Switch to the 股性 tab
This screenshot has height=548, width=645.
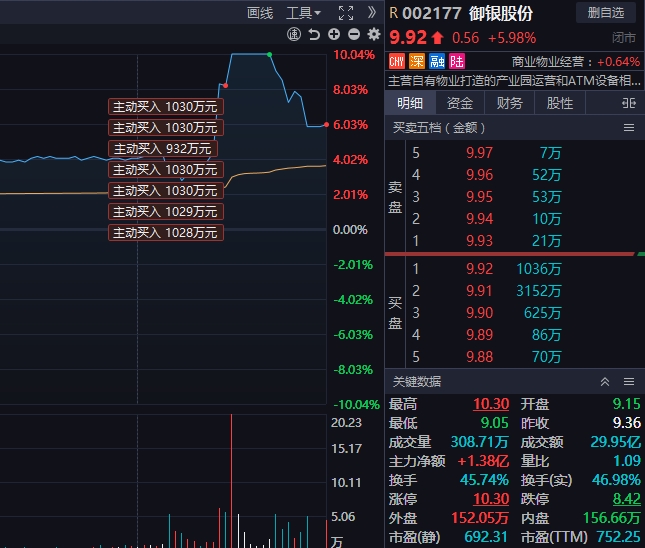point(559,103)
